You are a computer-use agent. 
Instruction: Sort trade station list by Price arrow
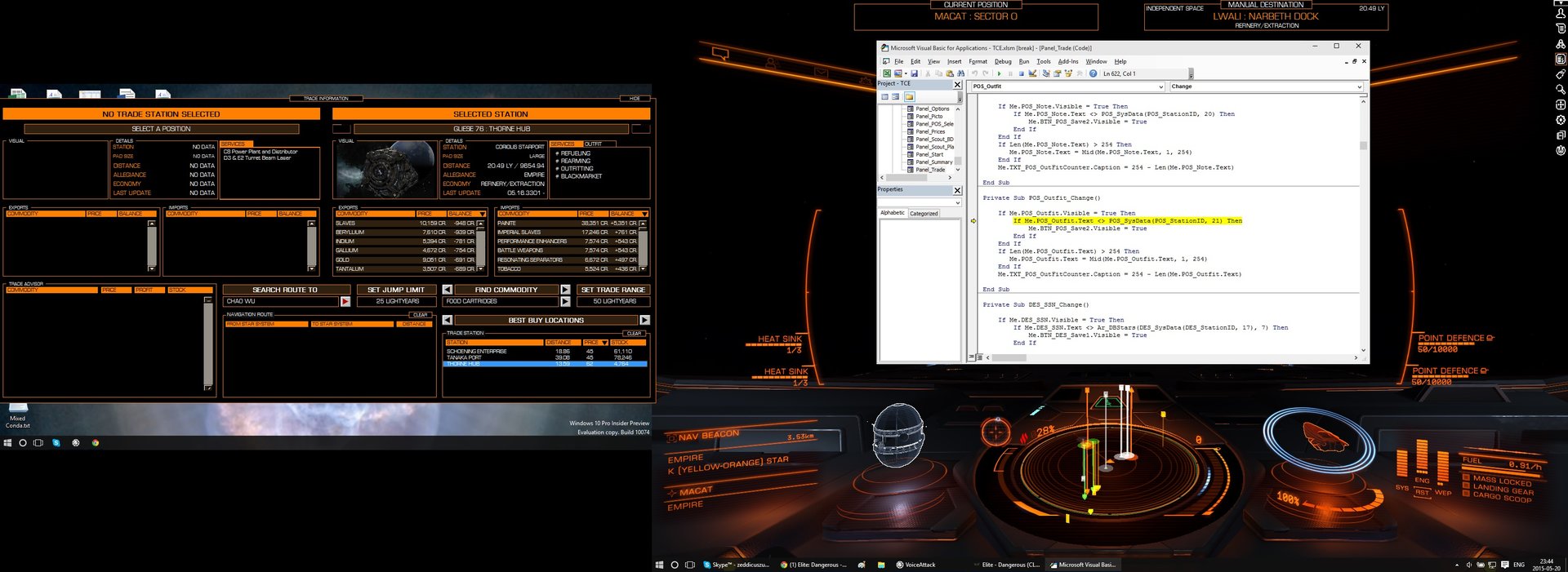pos(604,343)
